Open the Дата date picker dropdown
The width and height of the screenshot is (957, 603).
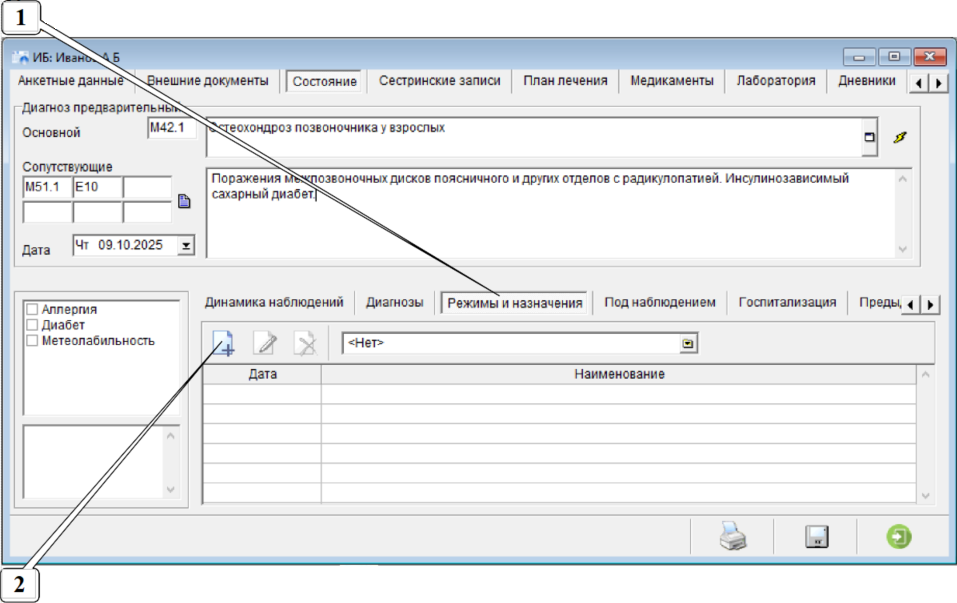pos(185,246)
